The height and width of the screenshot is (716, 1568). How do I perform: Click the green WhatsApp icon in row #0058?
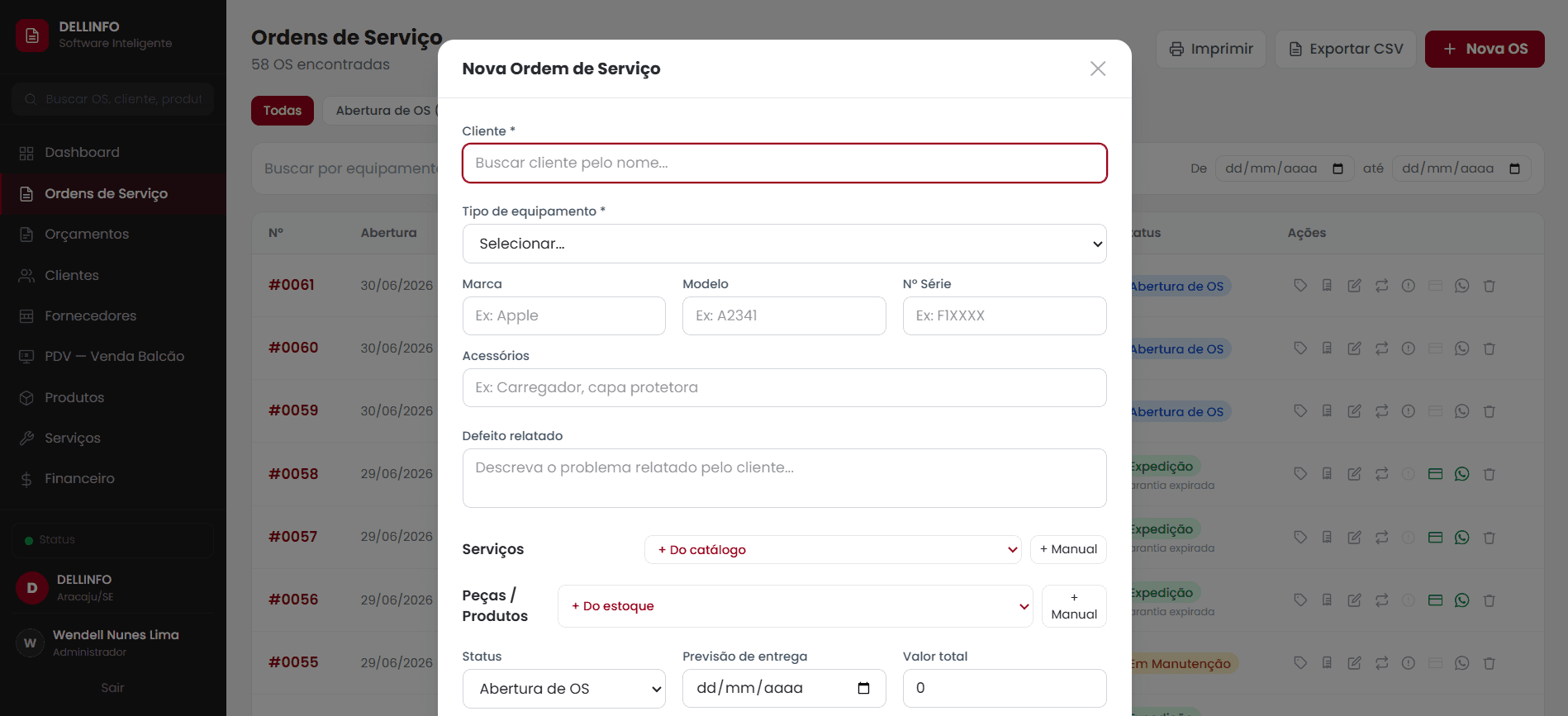click(x=1462, y=474)
